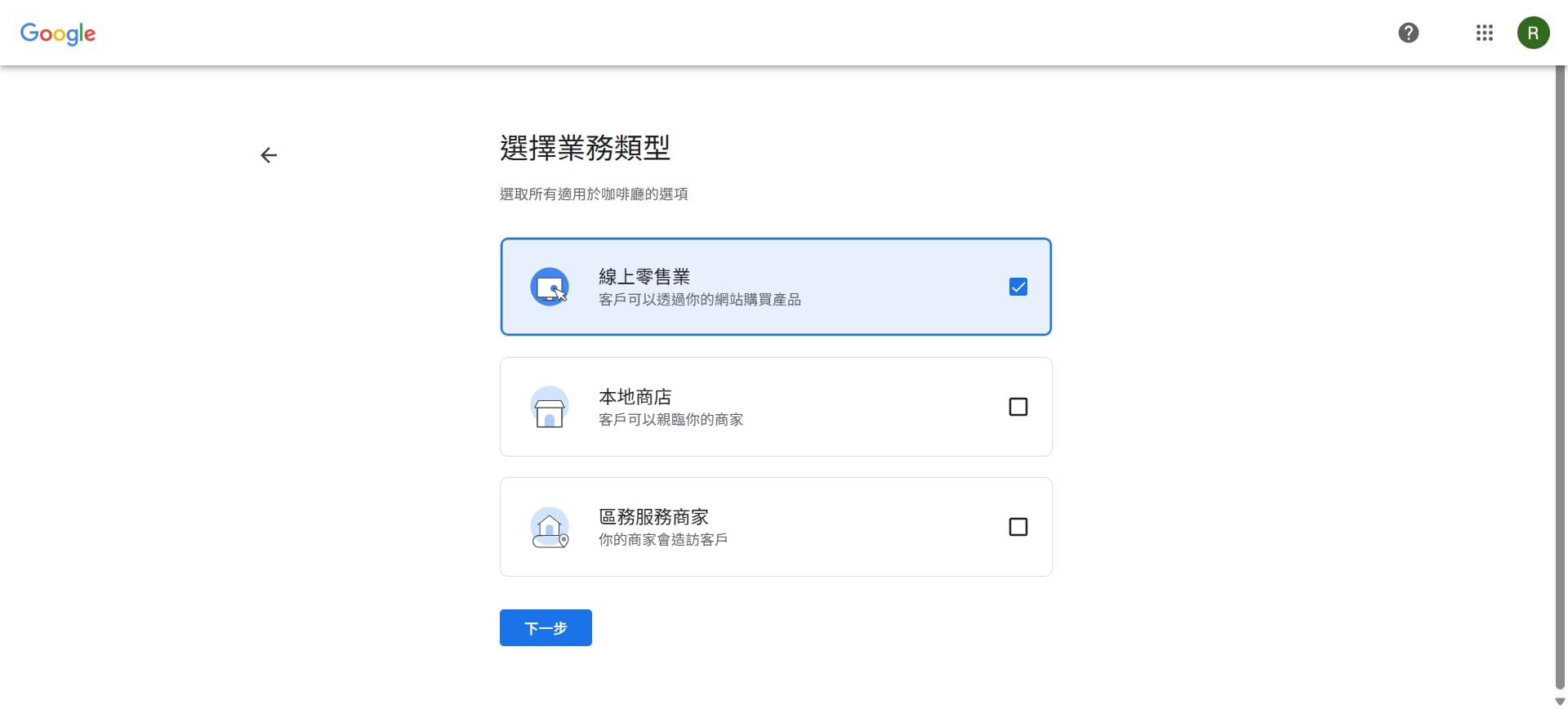Select the 線上零售業 title text
1568x709 pixels.
pos(644,277)
